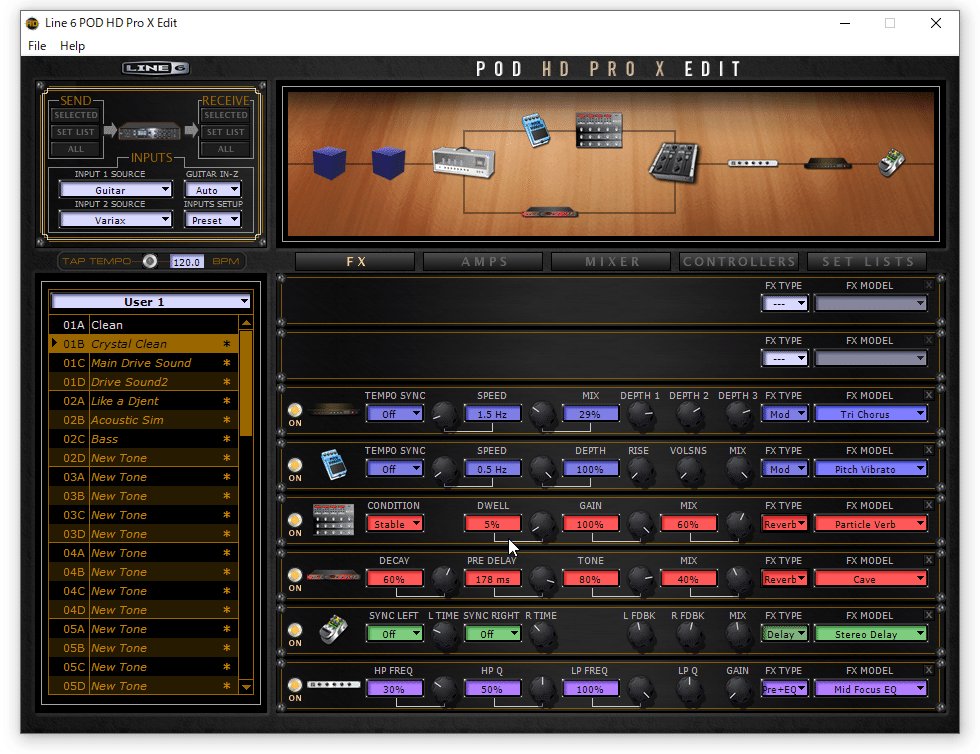Click the preset list scroll down arrow
Viewport: 980px width, 754px height.
tap(246, 687)
